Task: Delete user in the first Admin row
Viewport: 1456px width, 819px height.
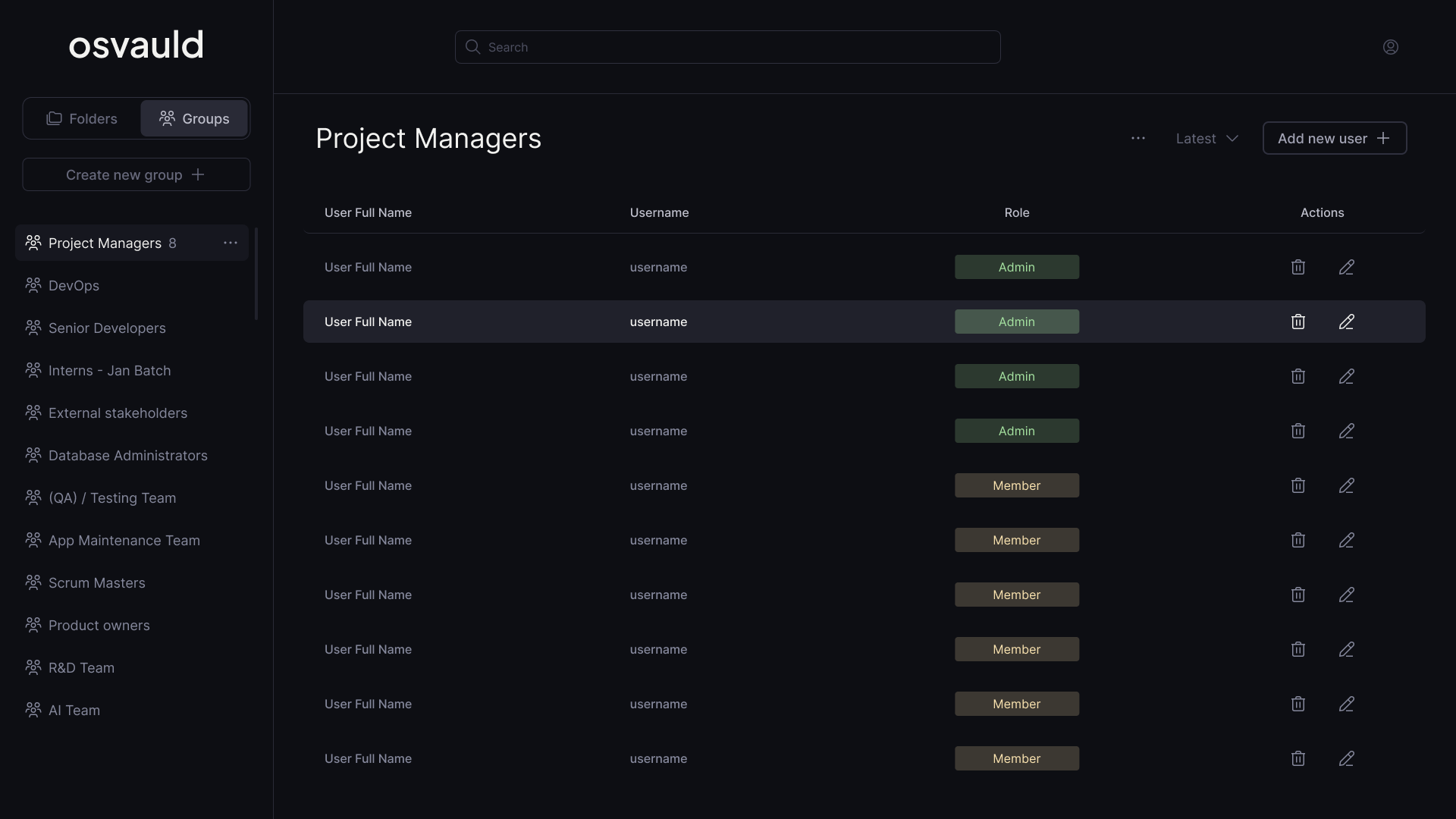Action: pyautogui.click(x=1298, y=267)
